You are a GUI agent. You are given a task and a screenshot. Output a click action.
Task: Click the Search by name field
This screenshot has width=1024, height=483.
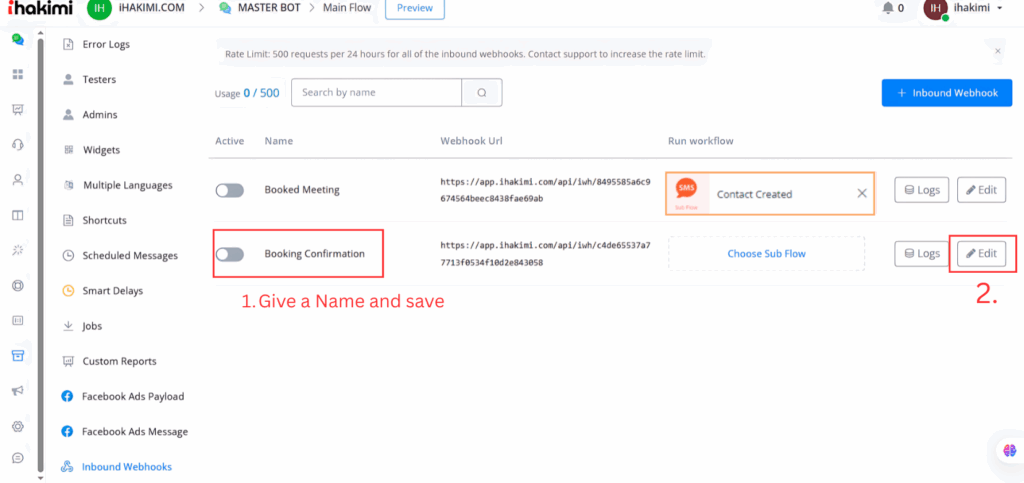[x=376, y=93]
